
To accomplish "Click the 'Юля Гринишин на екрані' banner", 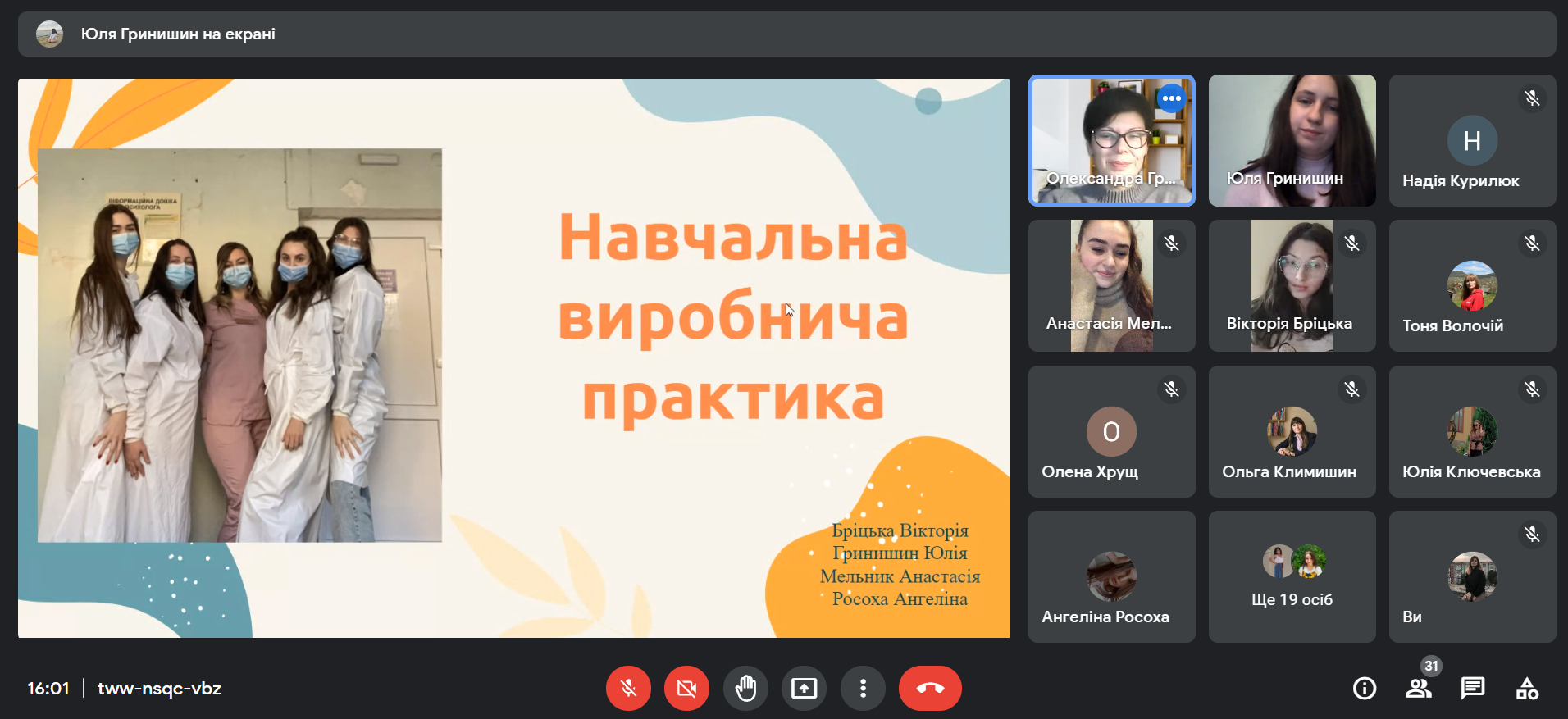I will coord(178,34).
